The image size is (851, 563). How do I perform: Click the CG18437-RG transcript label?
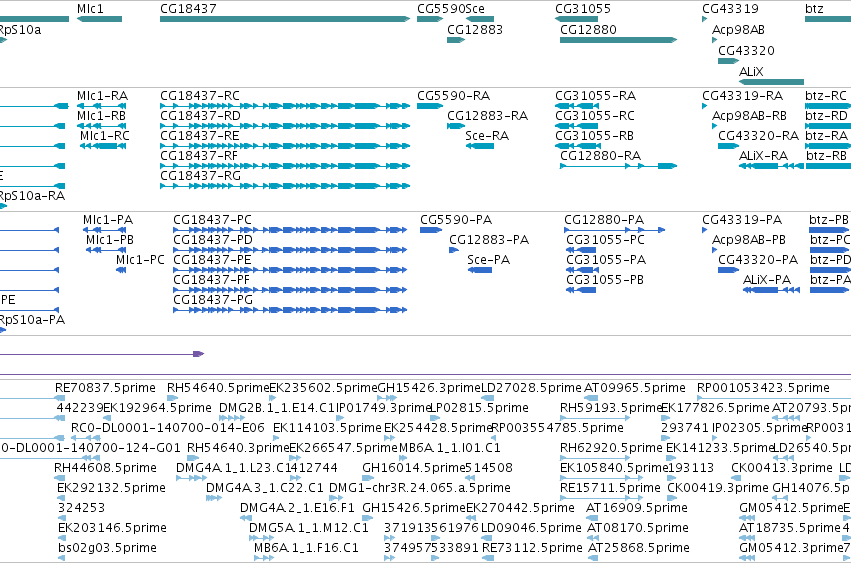(x=200, y=176)
